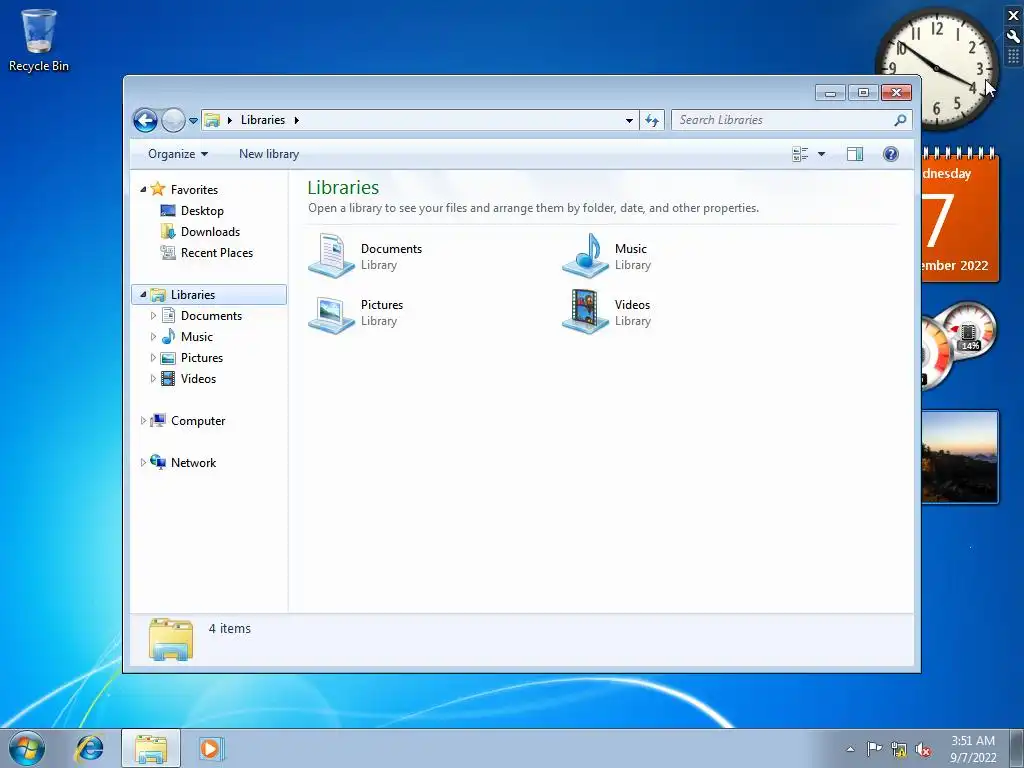The width and height of the screenshot is (1024, 768).
Task: Select Documents in the navigation tree
Action: (x=211, y=315)
